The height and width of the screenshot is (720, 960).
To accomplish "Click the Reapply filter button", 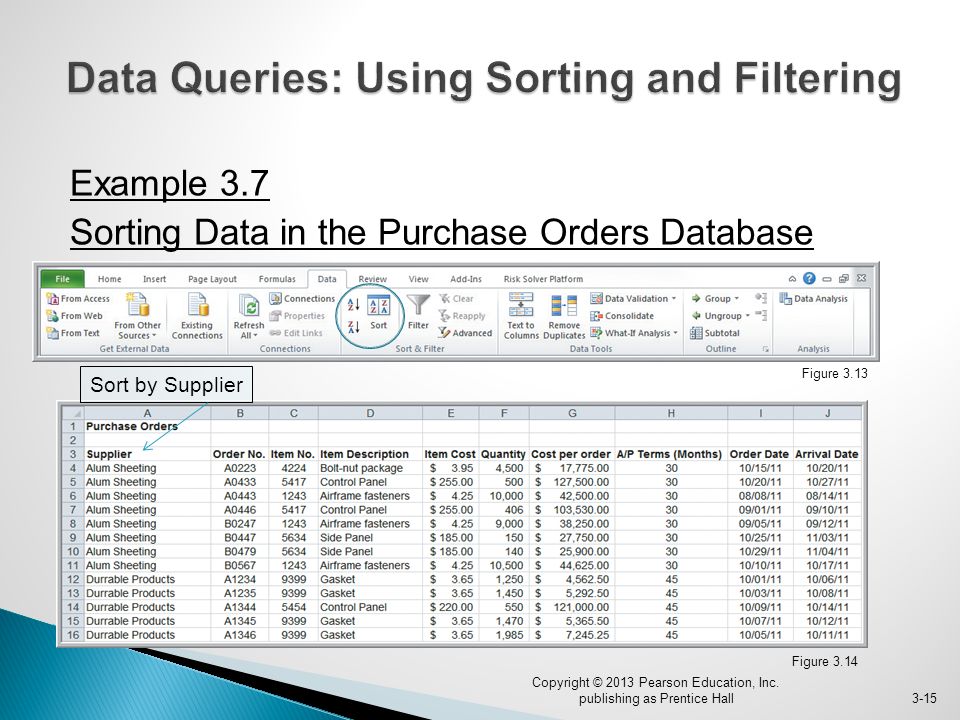I will coord(462,316).
